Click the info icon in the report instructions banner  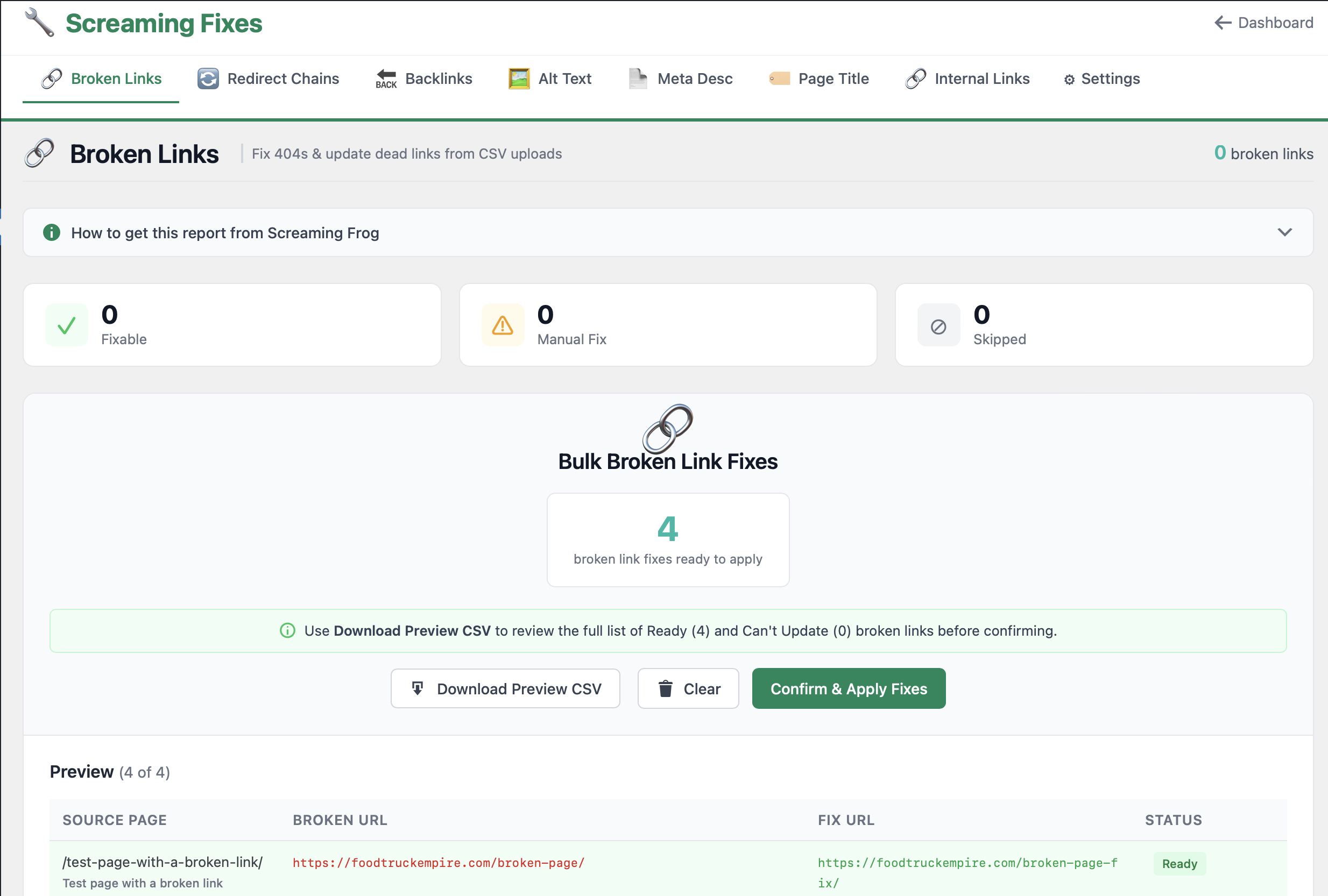(52, 232)
